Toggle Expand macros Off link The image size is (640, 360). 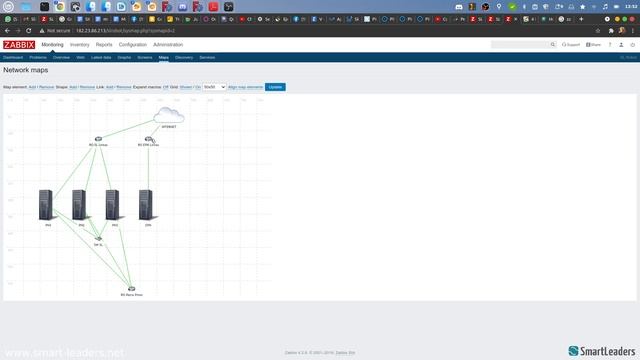[165, 87]
